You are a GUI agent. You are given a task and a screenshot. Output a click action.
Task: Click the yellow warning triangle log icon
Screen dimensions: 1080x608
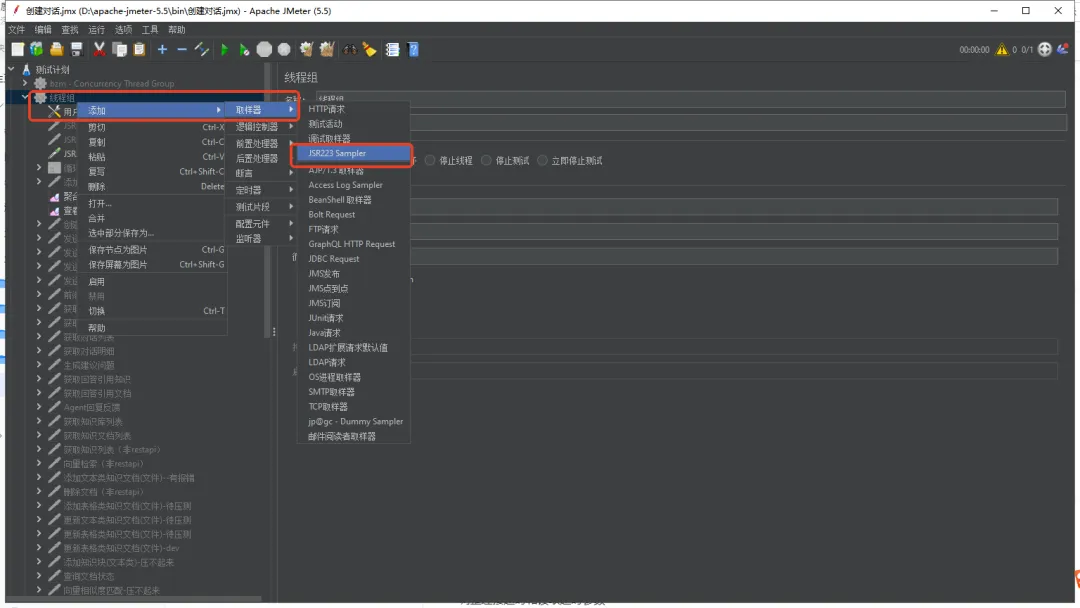(1001, 49)
